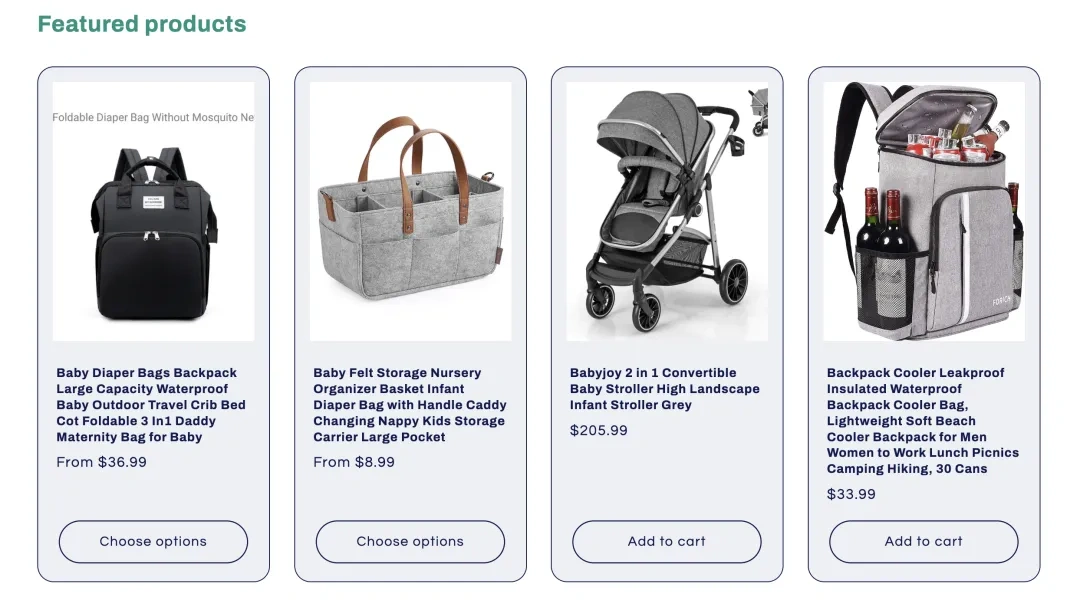Click the From $36.99 price
Image resolution: width=1080 pixels, height=610 pixels.
101,462
